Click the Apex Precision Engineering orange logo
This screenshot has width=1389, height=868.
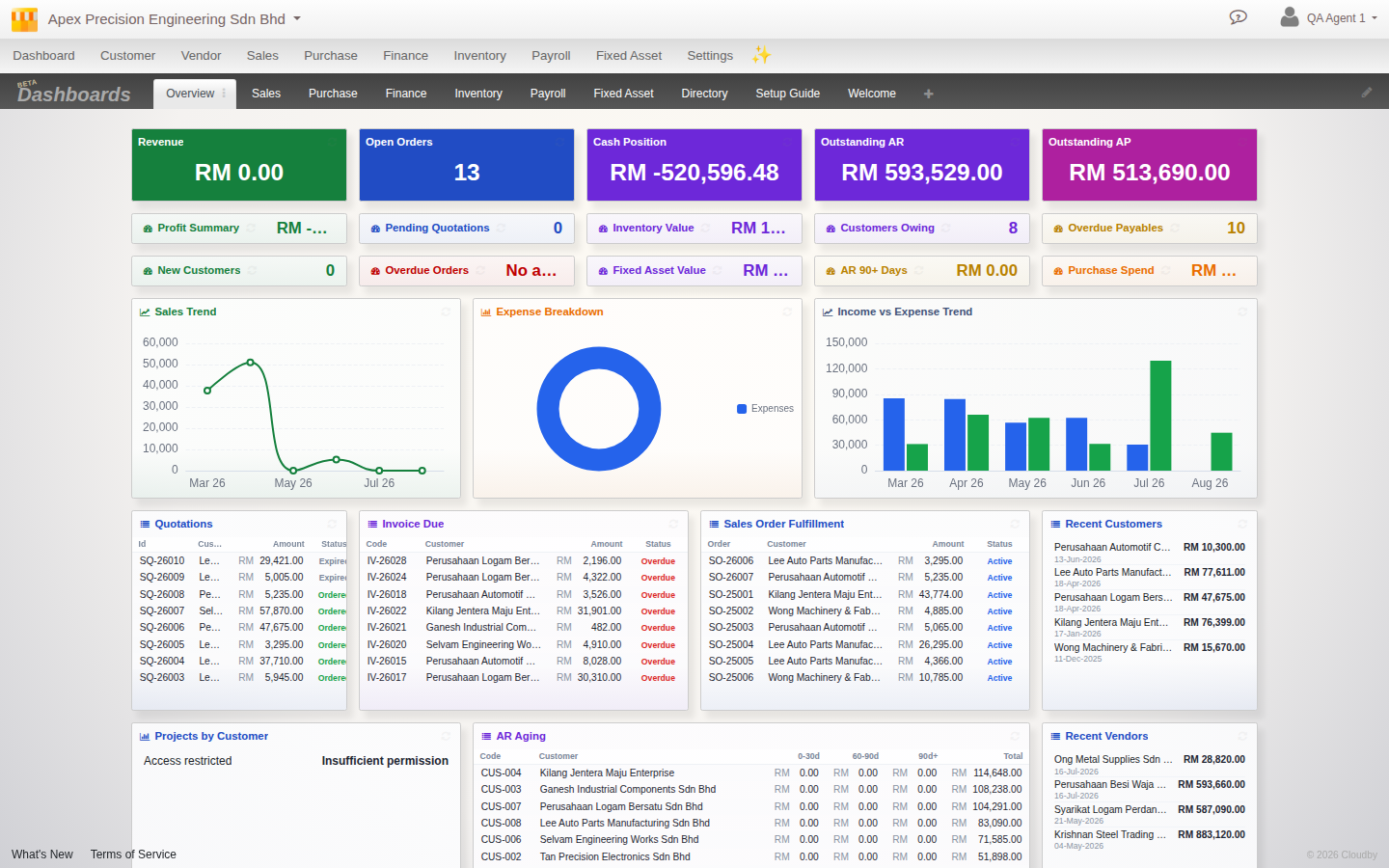(24, 19)
